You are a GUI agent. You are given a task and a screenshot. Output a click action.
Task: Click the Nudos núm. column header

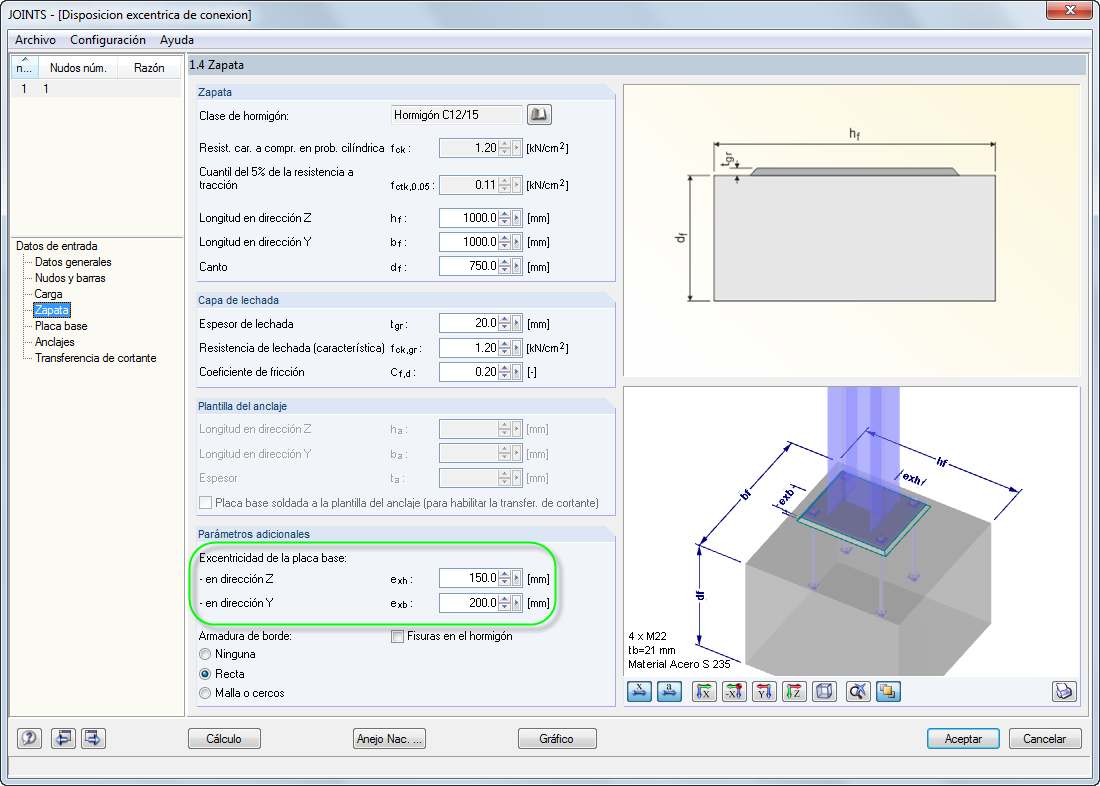point(79,67)
